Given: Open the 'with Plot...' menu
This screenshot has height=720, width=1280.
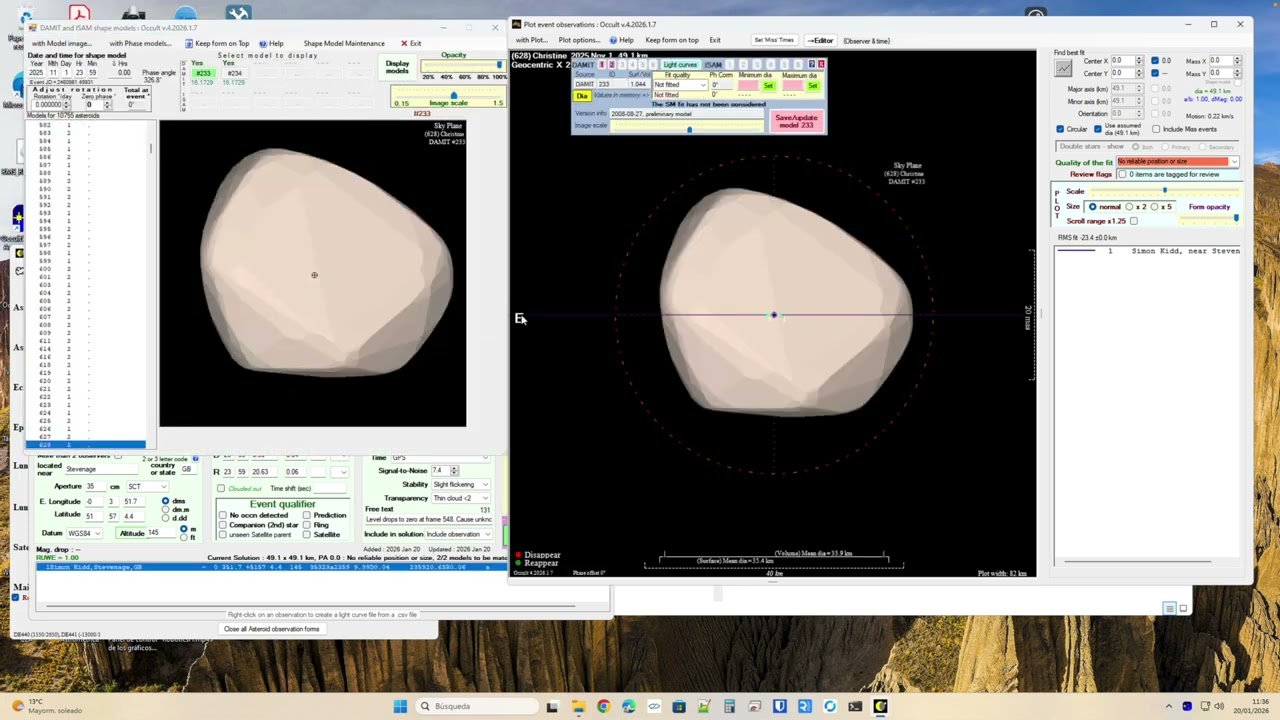Looking at the screenshot, I should (531, 40).
